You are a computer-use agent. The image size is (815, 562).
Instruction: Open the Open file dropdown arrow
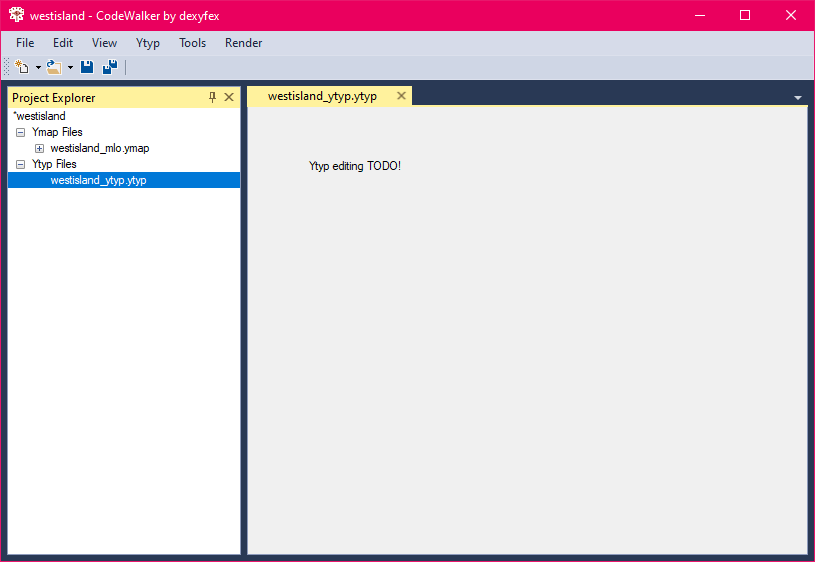[70, 68]
